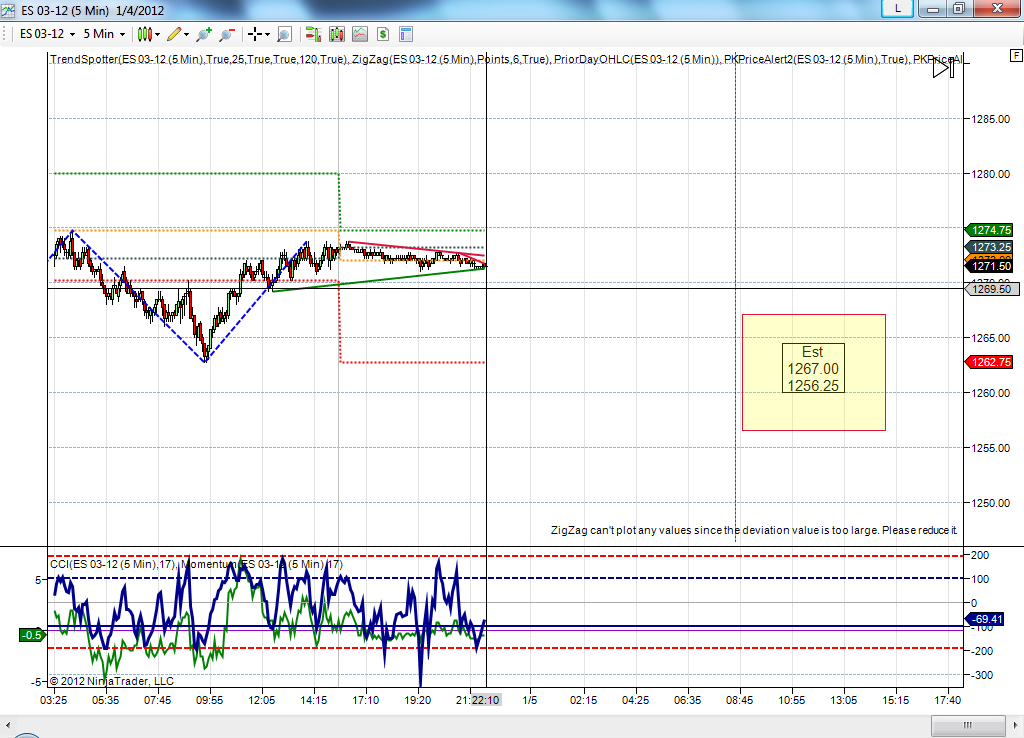
Task: Select the pencil drawing tools icon
Action: tap(174, 34)
